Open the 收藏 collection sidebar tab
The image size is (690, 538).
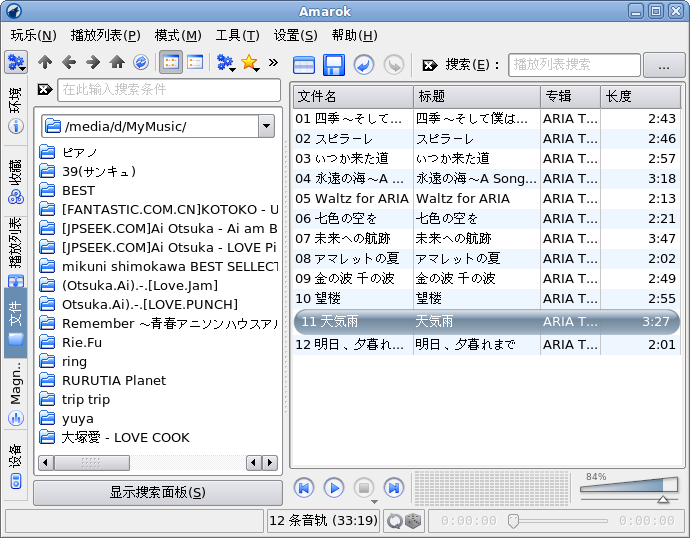[16, 181]
